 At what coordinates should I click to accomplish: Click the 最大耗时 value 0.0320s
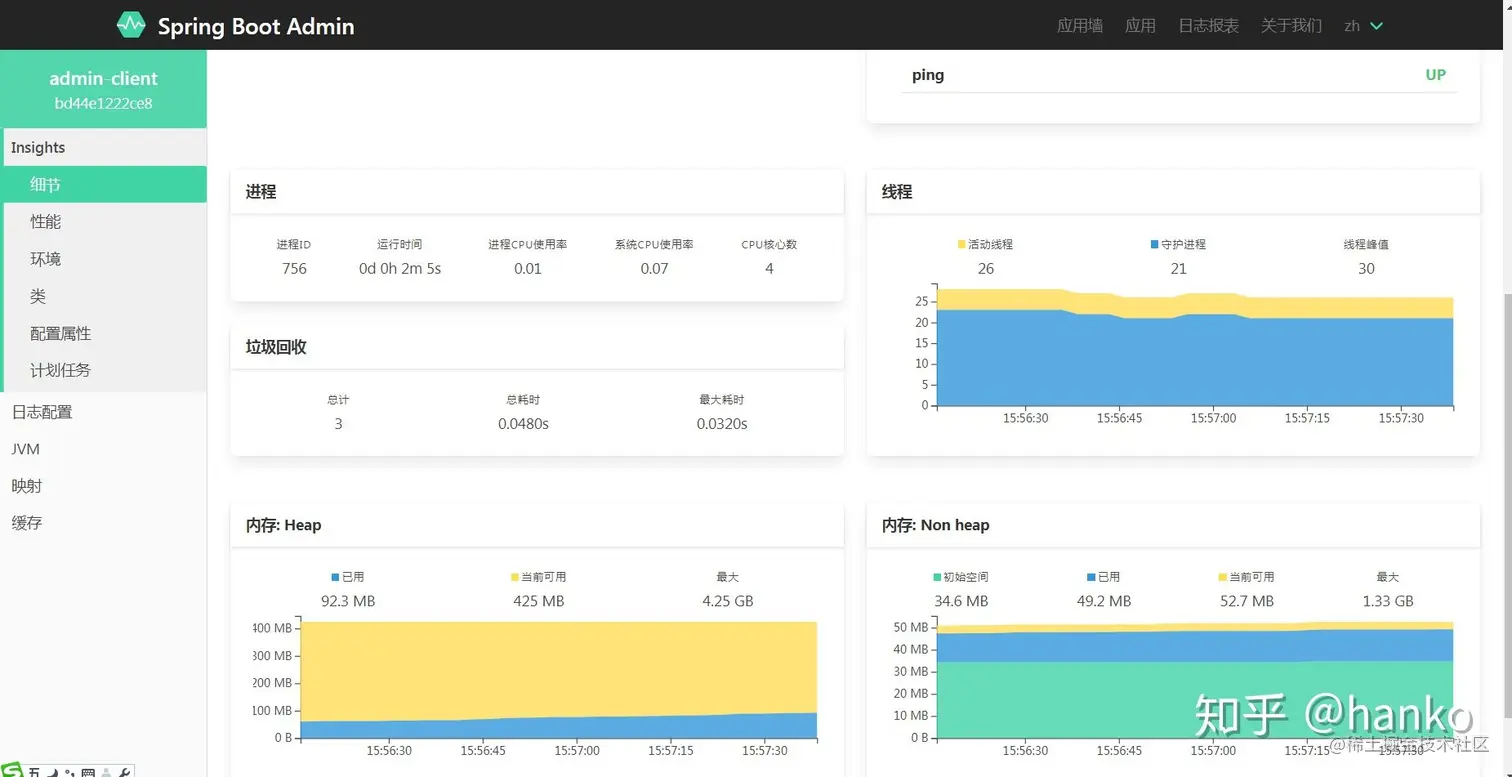pos(722,424)
